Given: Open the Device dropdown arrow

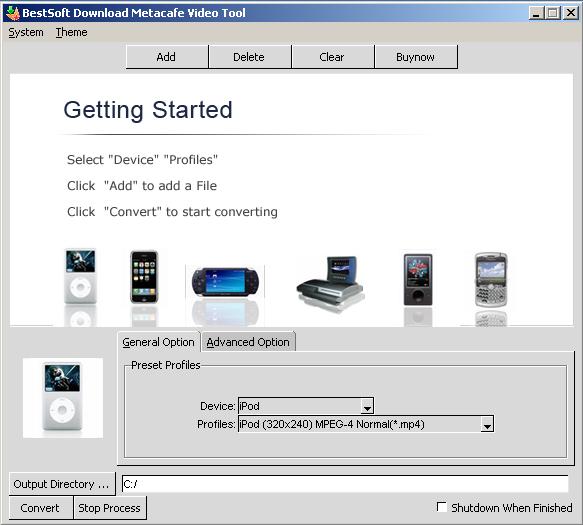Looking at the screenshot, I should [x=367, y=406].
